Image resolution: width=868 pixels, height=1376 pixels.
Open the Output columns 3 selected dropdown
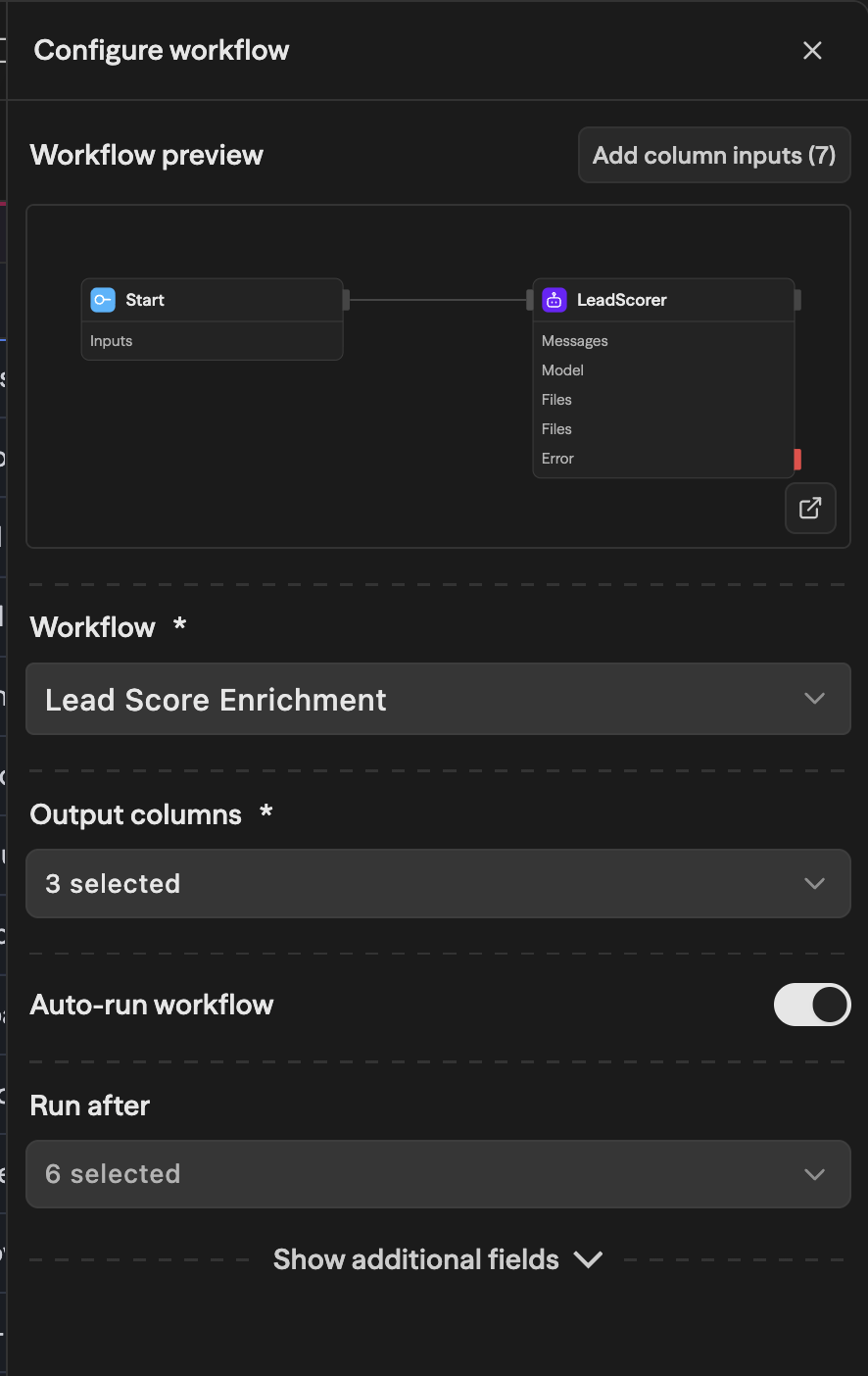click(438, 883)
